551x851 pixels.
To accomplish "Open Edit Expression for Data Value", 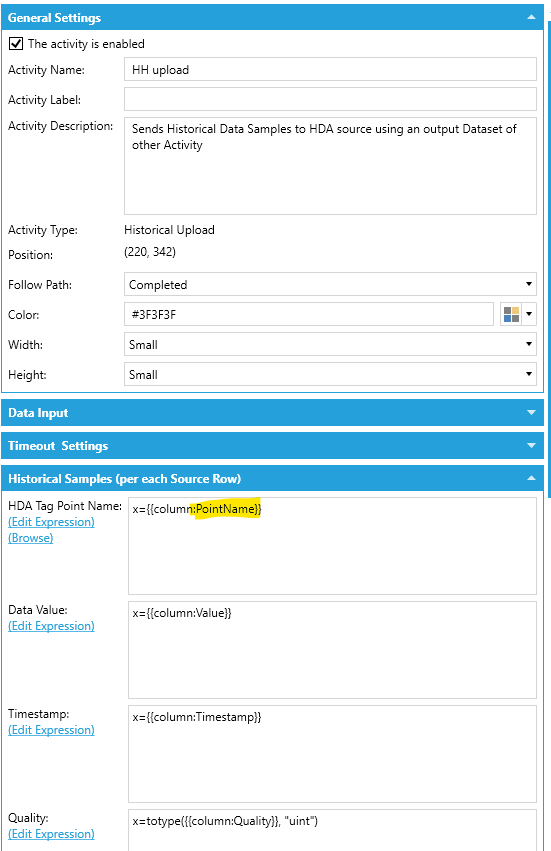I will 51,626.
